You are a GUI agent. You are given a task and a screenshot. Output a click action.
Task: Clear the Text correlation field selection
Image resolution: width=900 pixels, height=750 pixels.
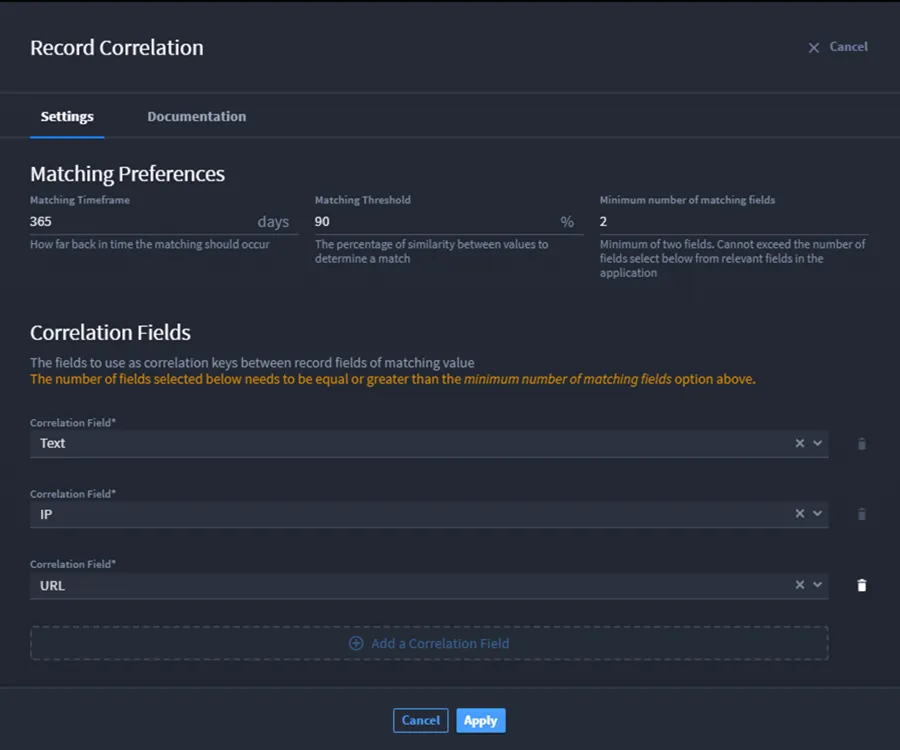coord(800,443)
